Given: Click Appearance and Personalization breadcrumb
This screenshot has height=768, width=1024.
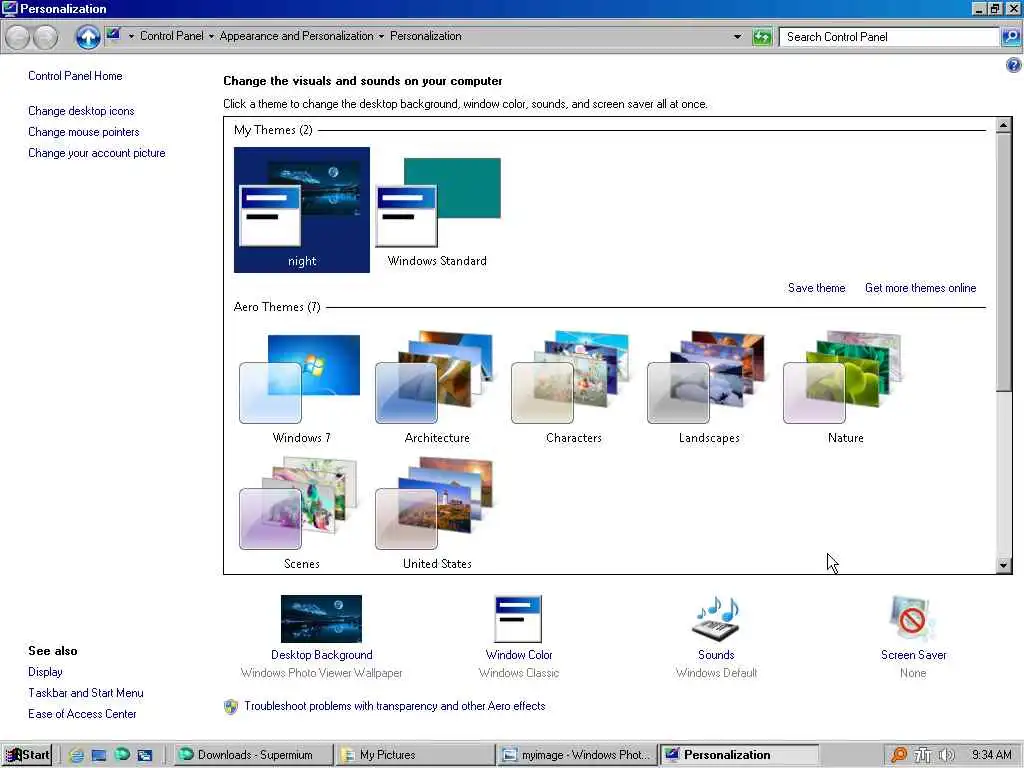Looking at the screenshot, I should click(296, 36).
